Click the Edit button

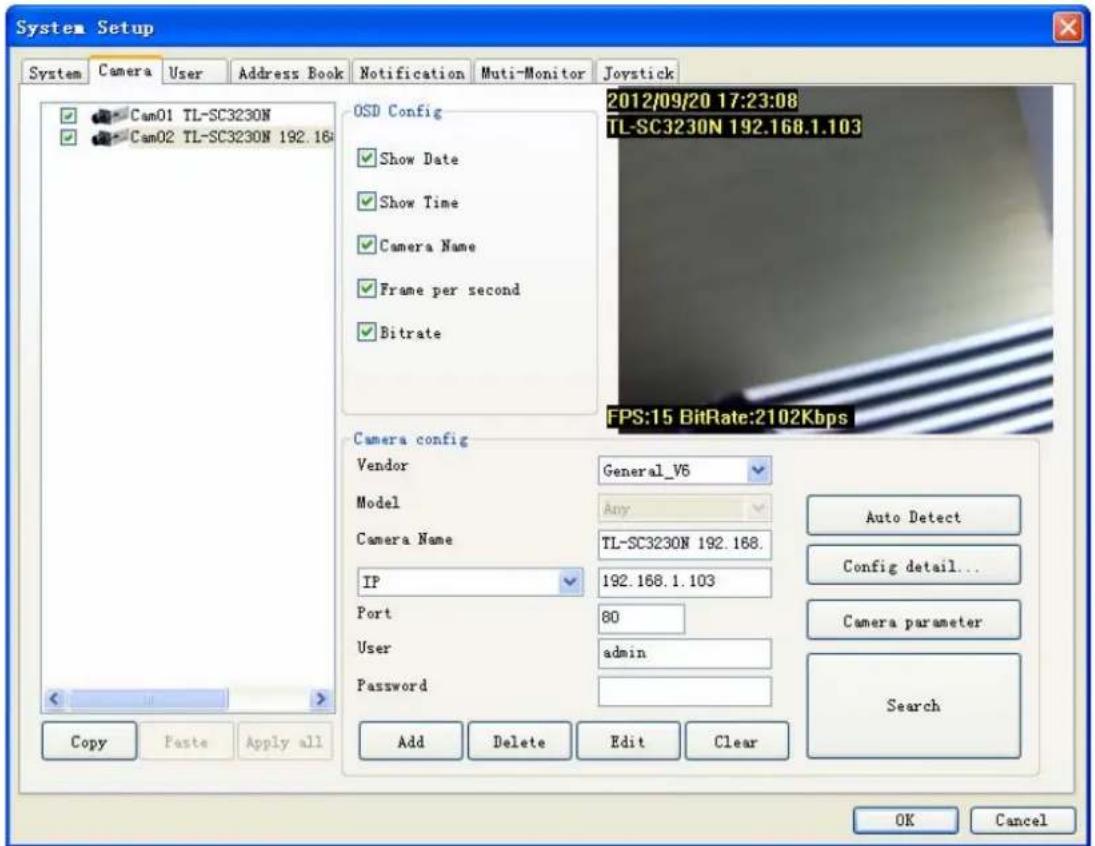point(628,741)
